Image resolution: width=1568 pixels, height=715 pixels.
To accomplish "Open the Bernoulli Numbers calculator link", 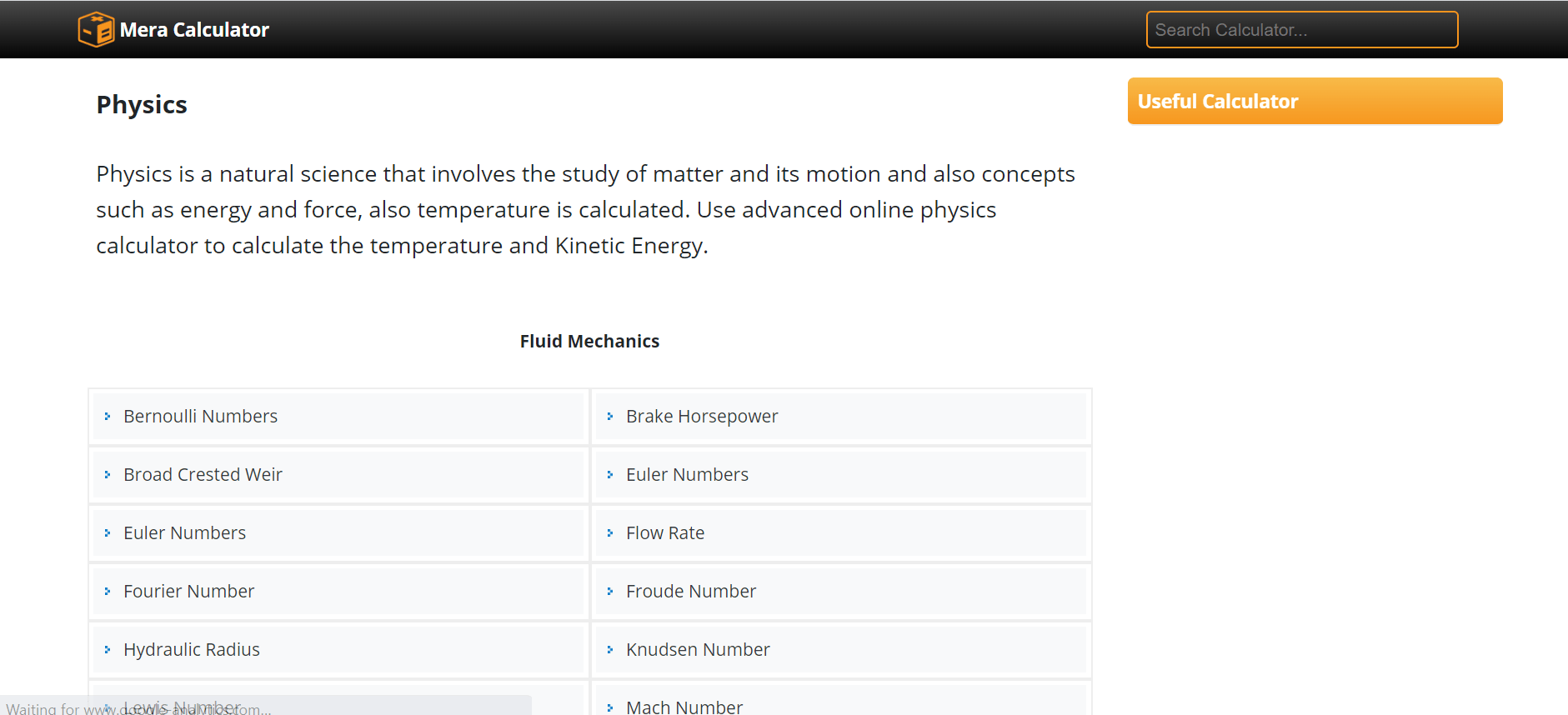I will [200, 416].
